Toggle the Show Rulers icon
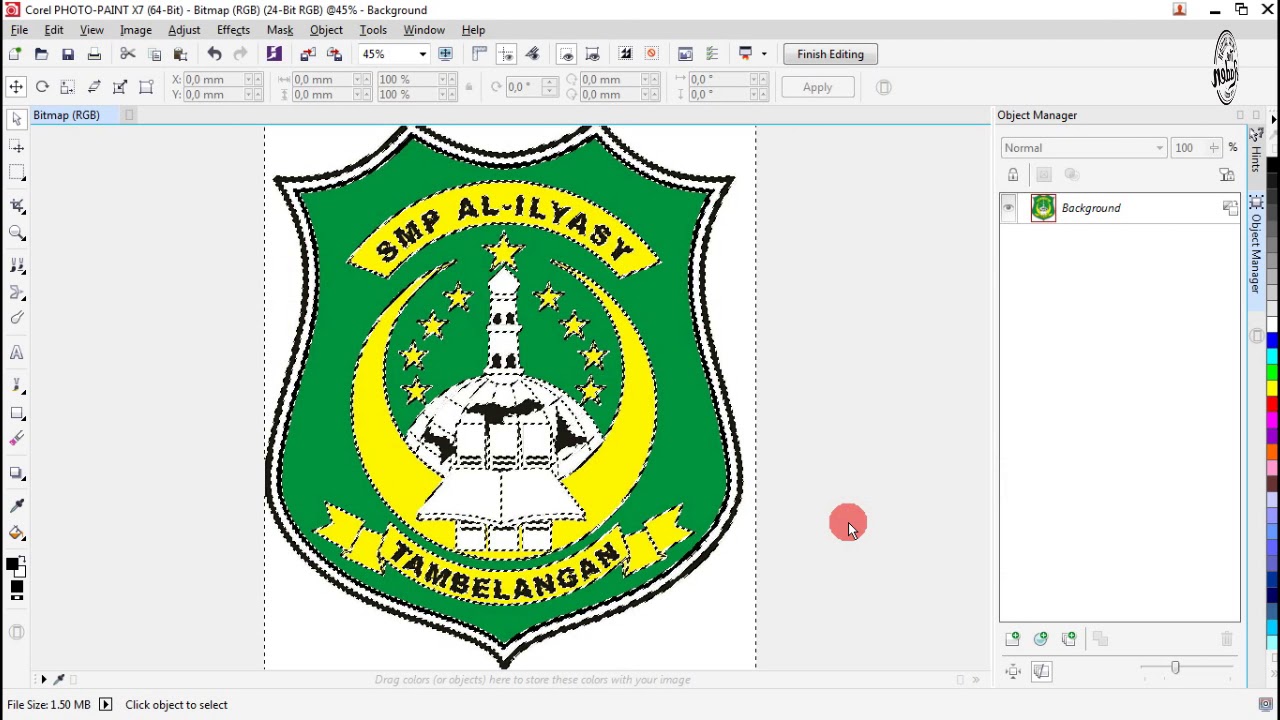Viewport: 1280px width, 720px height. pyautogui.click(x=479, y=54)
